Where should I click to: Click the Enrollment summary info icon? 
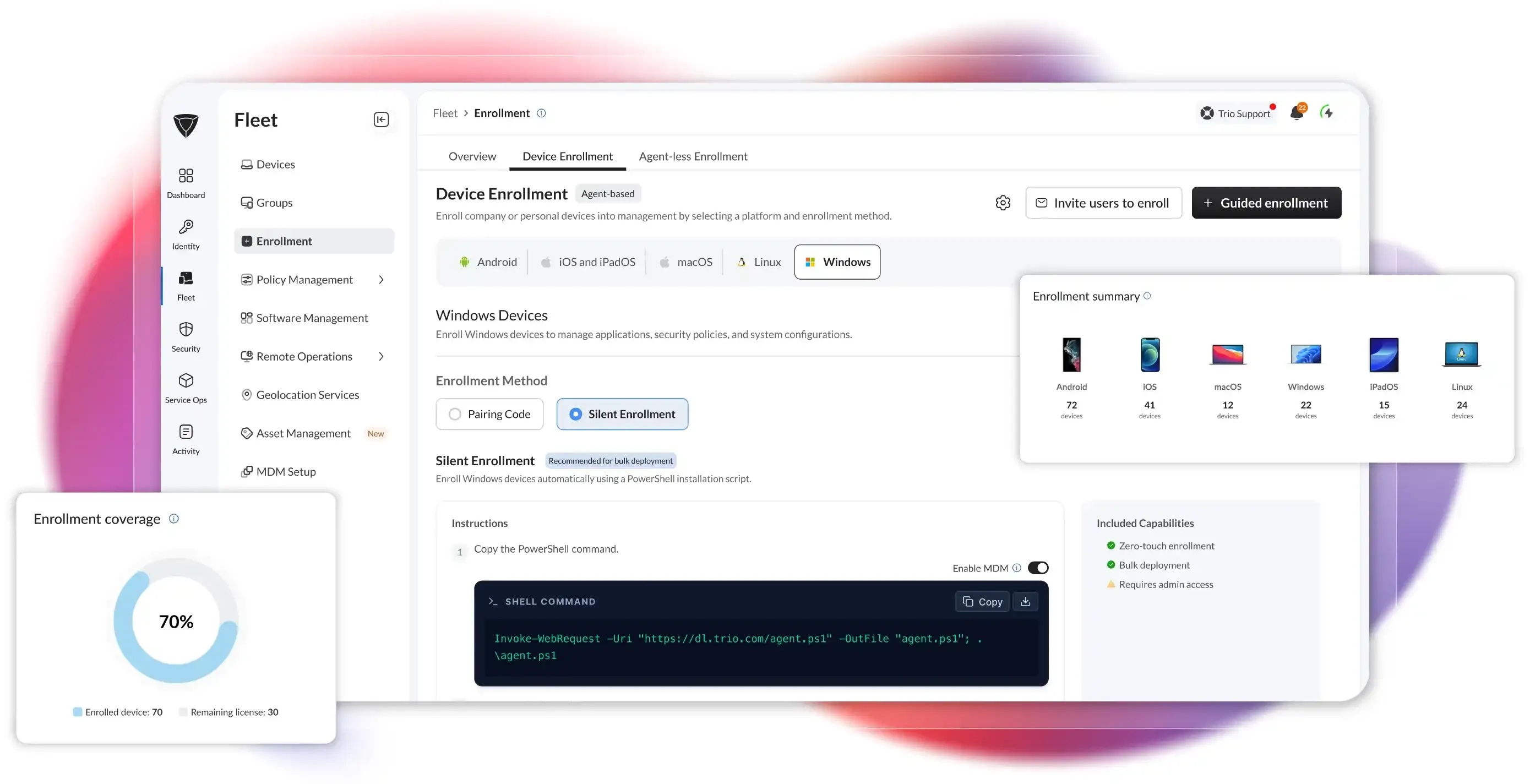click(x=1147, y=296)
